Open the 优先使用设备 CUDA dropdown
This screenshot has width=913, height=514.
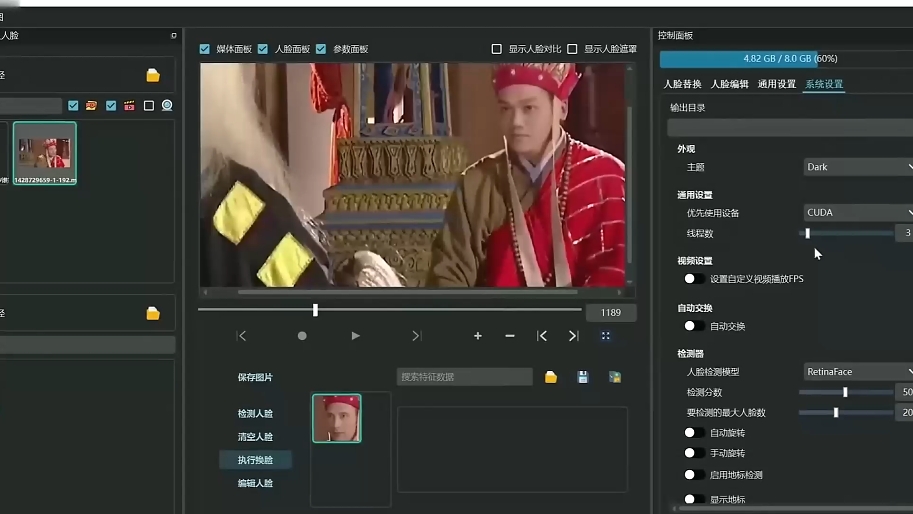pos(858,212)
